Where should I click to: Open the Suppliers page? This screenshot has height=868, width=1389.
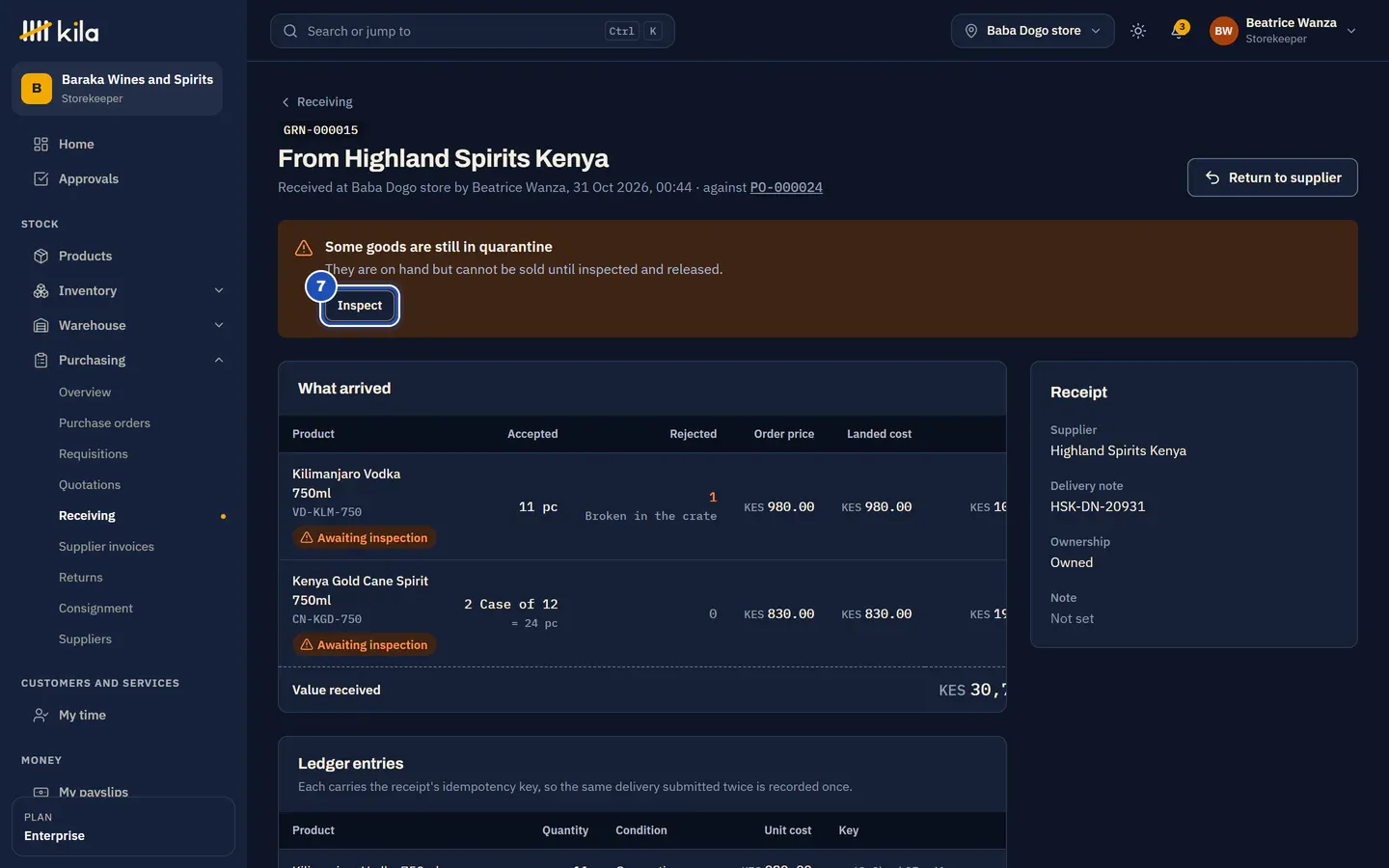click(85, 639)
